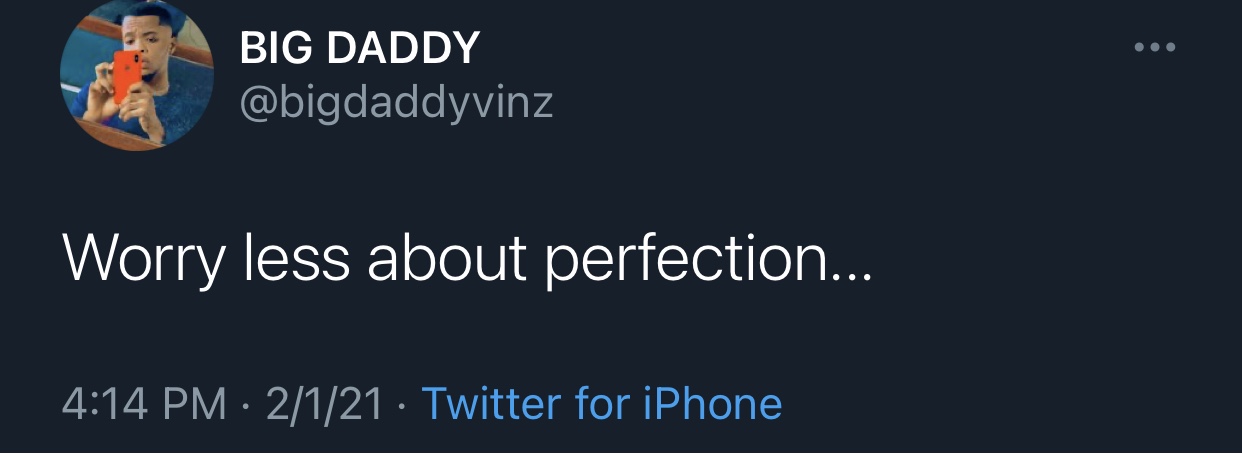
Task: Click the word "about" in the tweet
Action: tap(447, 260)
